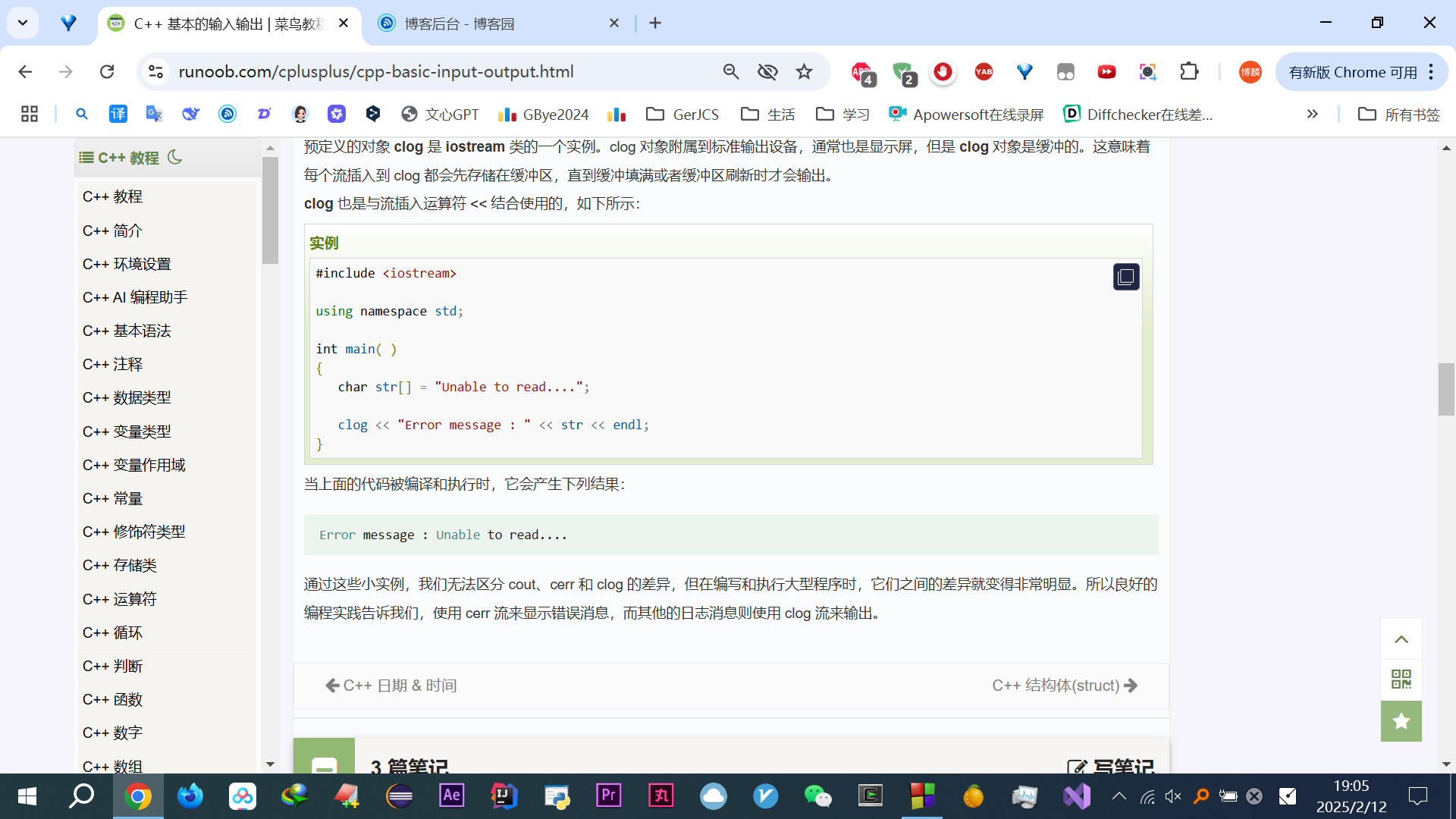Open site information toggle icon
Image resolution: width=1456 pixels, height=819 pixels.
tap(155, 72)
